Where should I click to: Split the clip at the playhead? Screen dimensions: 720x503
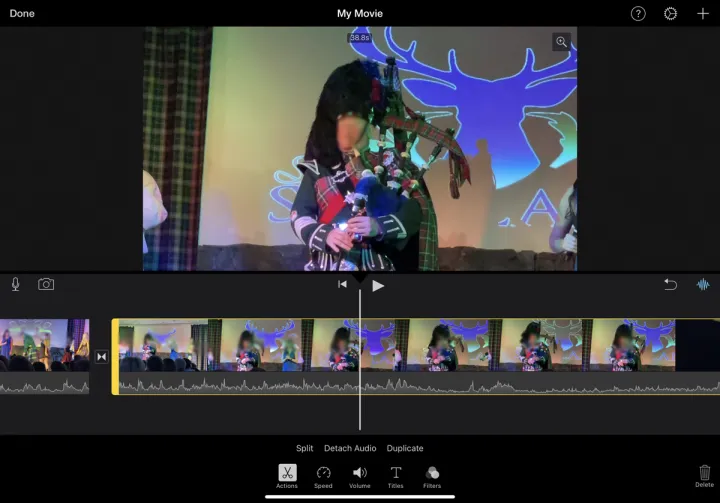304,448
